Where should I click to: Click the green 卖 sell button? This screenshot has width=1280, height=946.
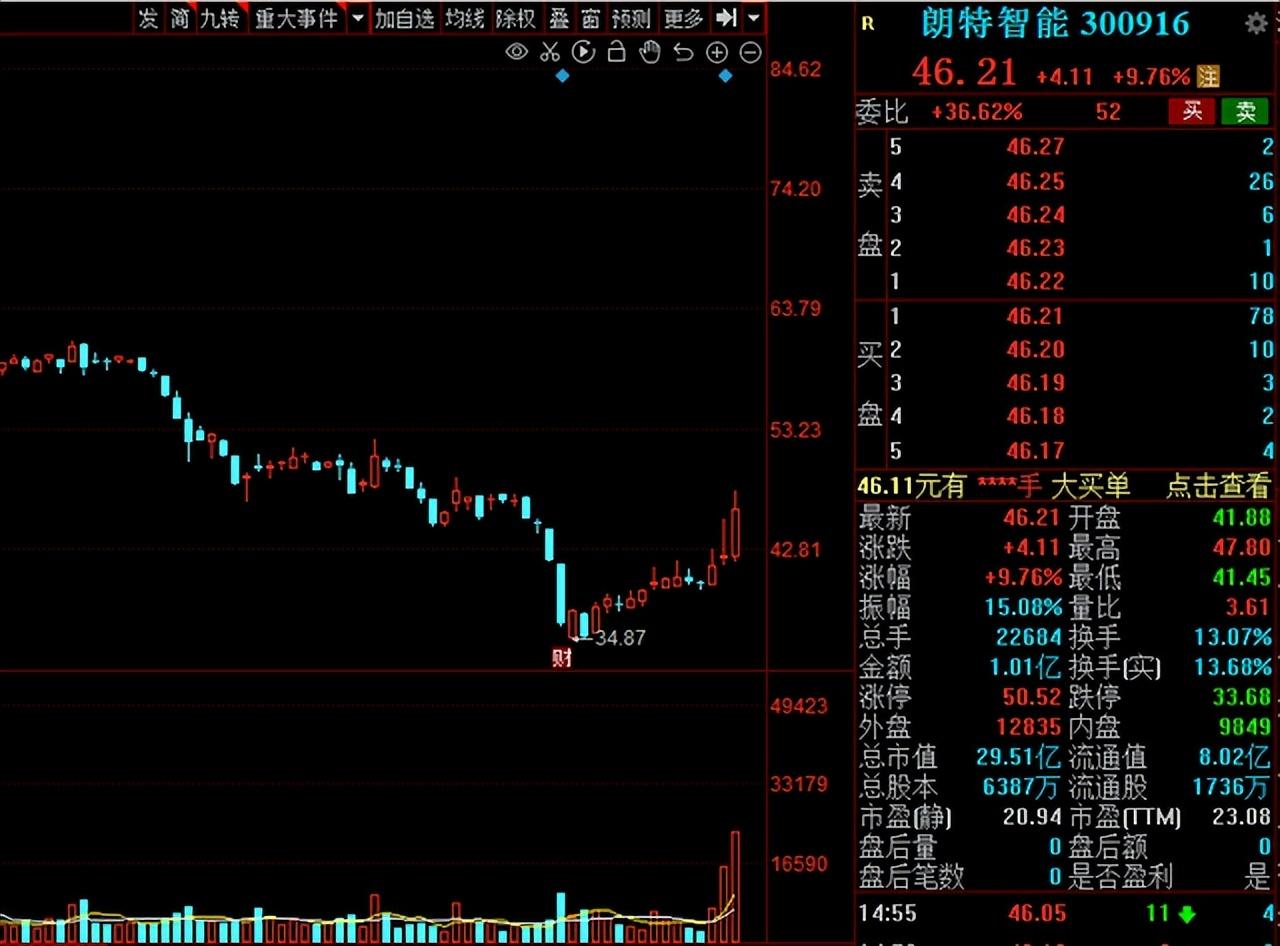pyautogui.click(x=1245, y=112)
